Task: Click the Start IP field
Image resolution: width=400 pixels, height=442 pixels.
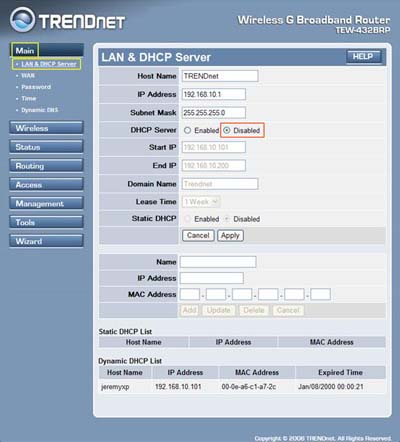Action: tap(214, 147)
